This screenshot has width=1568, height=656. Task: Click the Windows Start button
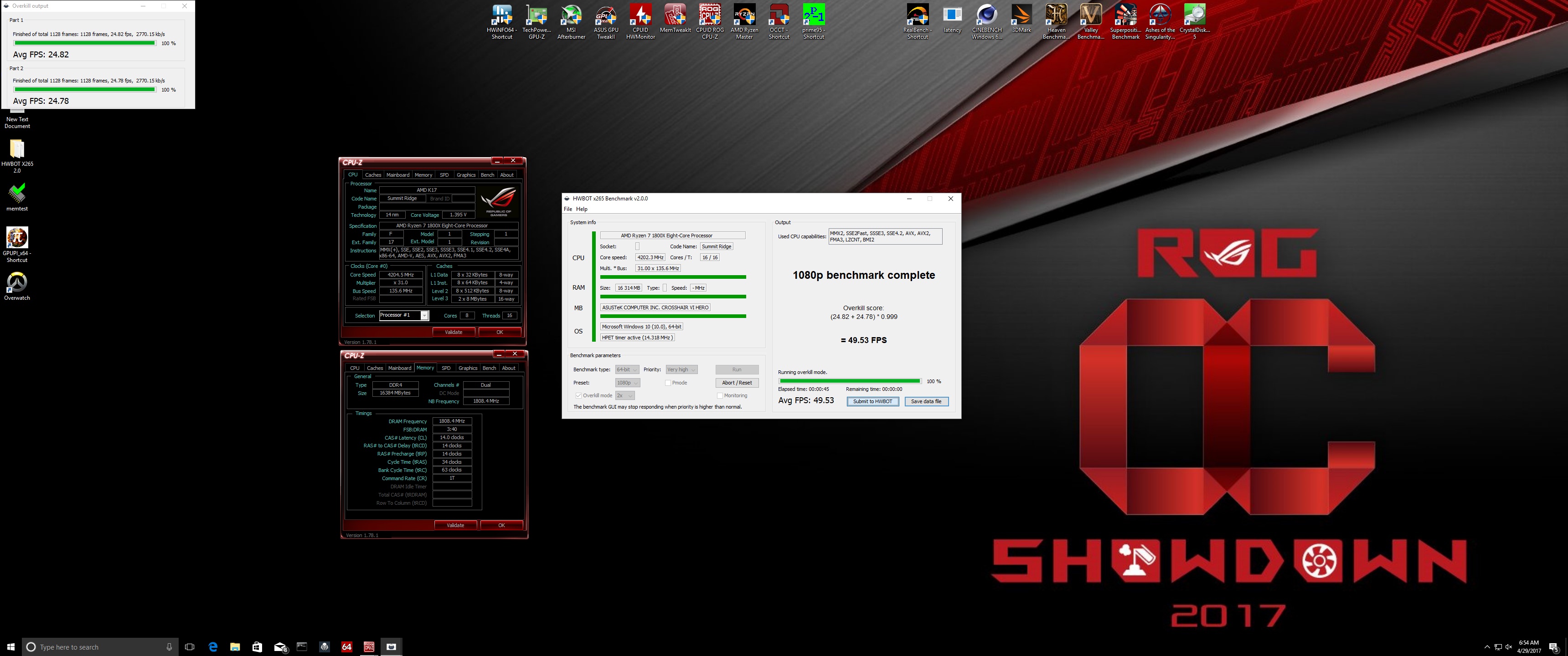(x=10, y=647)
